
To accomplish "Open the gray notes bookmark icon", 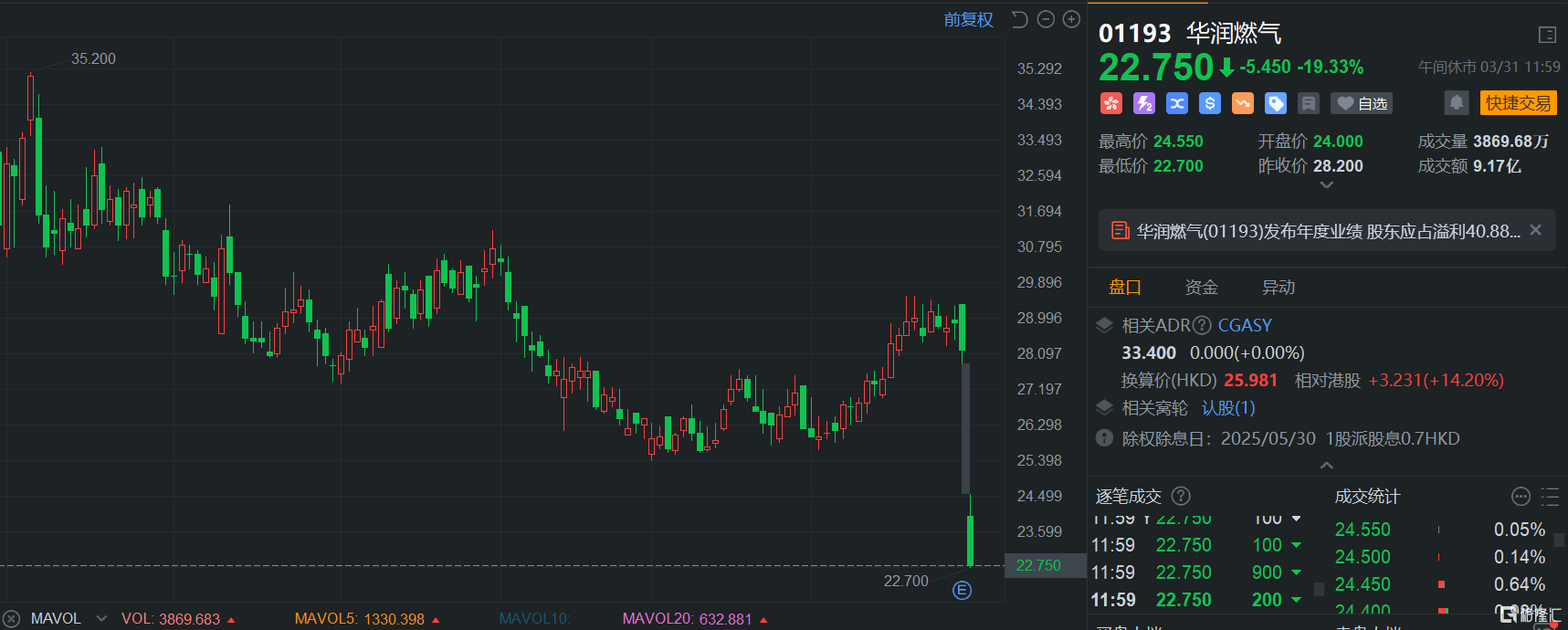I will 1308,103.
